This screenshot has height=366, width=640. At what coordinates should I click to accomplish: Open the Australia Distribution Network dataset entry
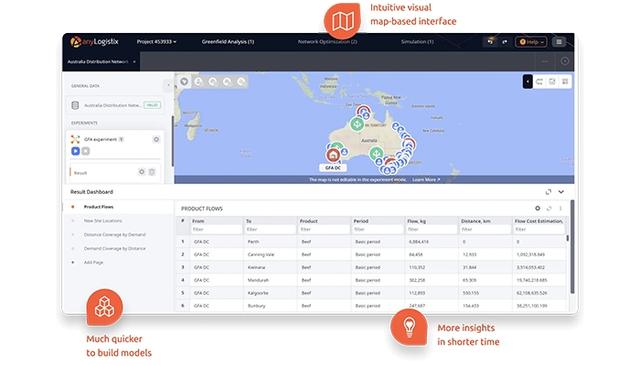[x=116, y=105]
